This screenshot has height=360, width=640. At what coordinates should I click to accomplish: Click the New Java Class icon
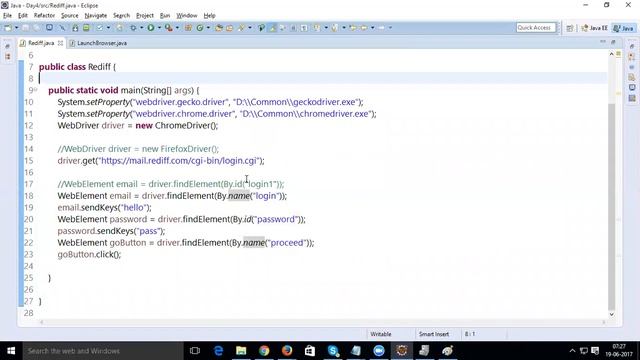pos(200,28)
